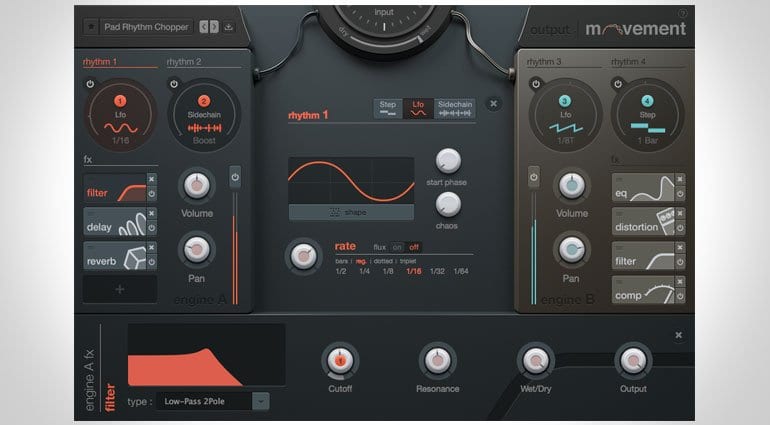Toggle engine A power button
Screen dimensions: 770x425
pos(235,177)
